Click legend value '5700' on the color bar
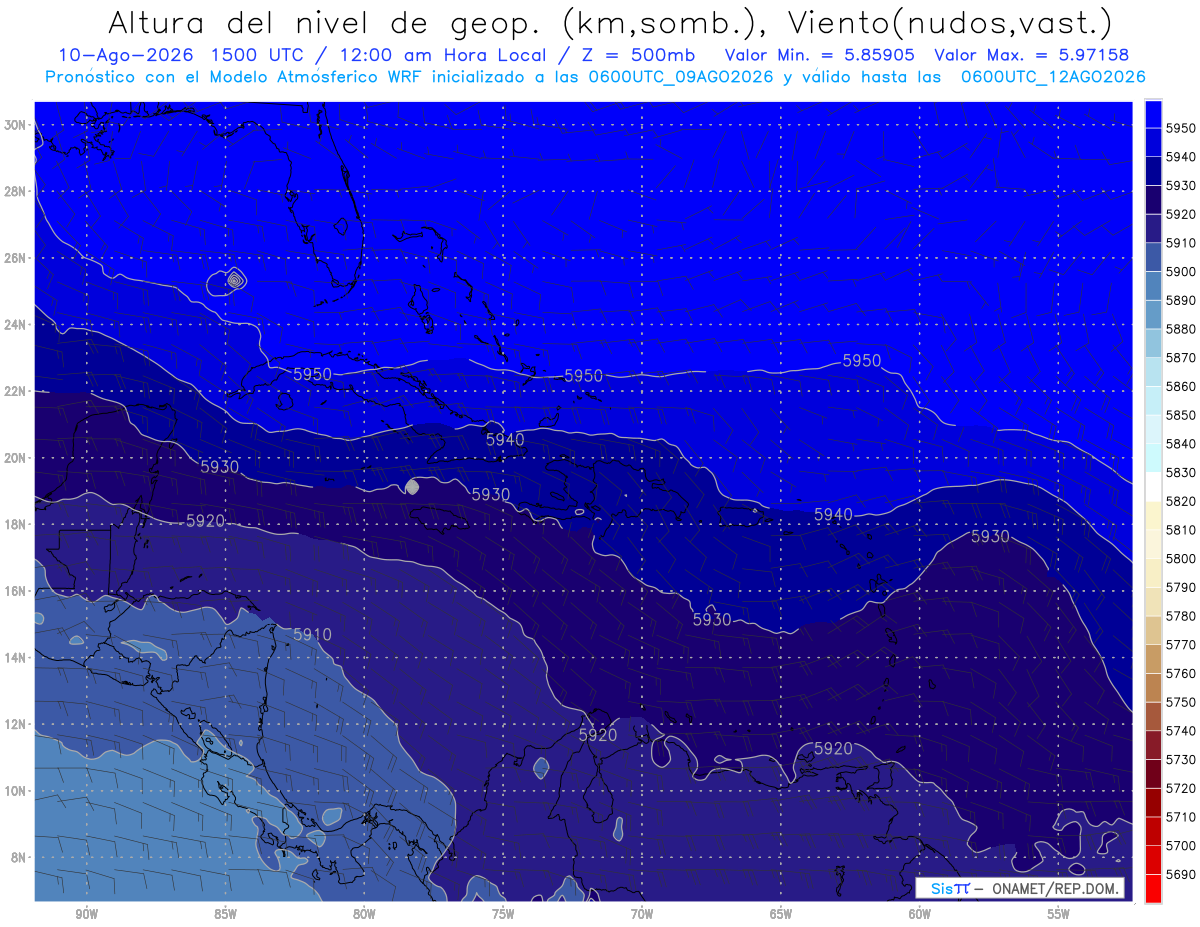The height and width of the screenshot is (927, 1200). point(1181,846)
